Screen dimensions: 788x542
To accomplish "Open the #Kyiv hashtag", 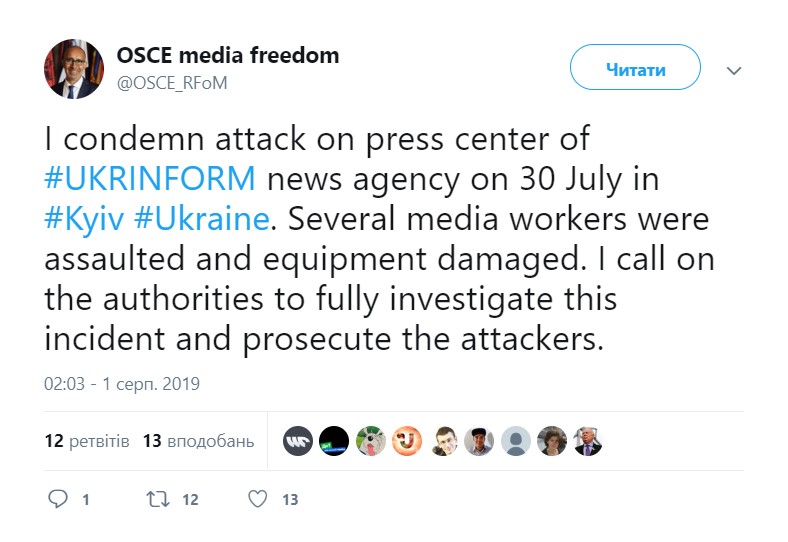I will [x=87, y=218].
